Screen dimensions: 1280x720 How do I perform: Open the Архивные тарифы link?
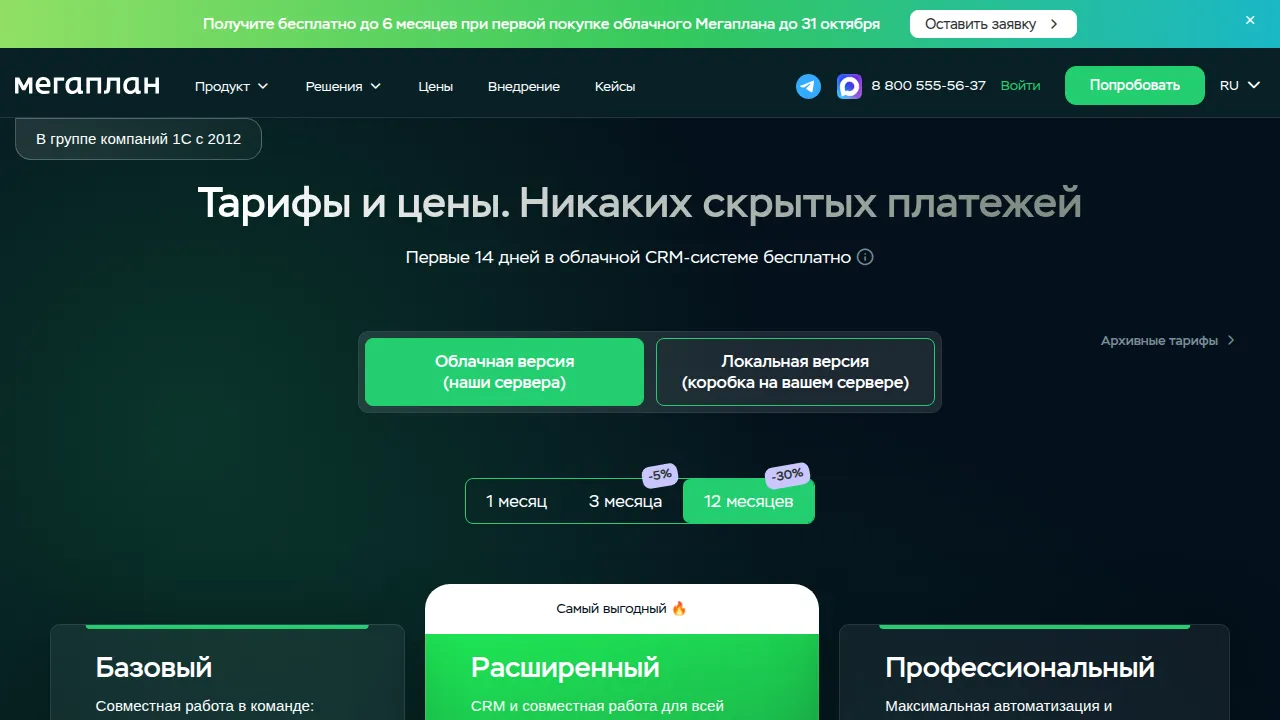1168,340
